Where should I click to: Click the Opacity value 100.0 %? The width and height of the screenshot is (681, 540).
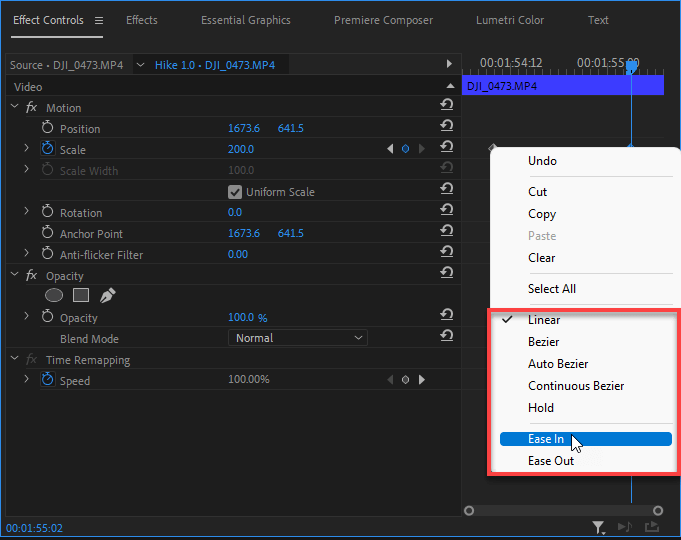[248, 318]
